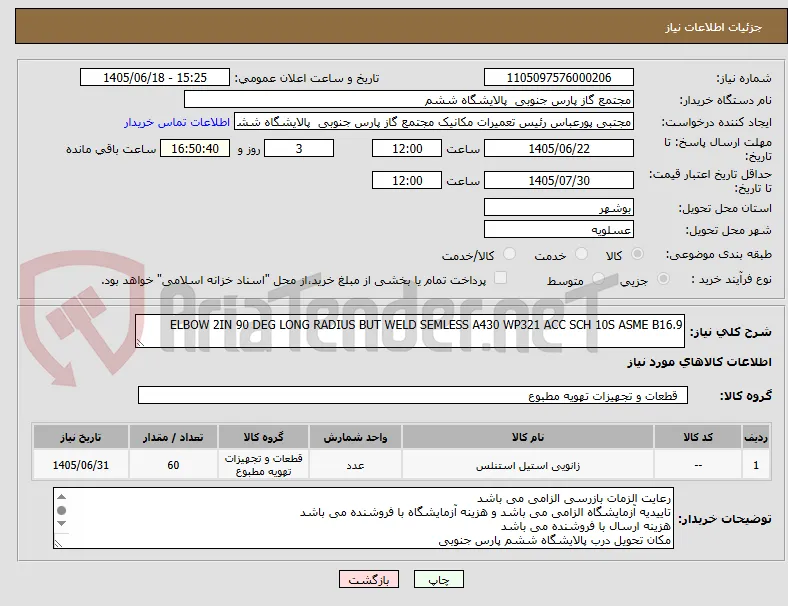This screenshot has width=788, height=606.
Task: Click the goods group cell in table row
Action: pyautogui.click(x=263, y=465)
